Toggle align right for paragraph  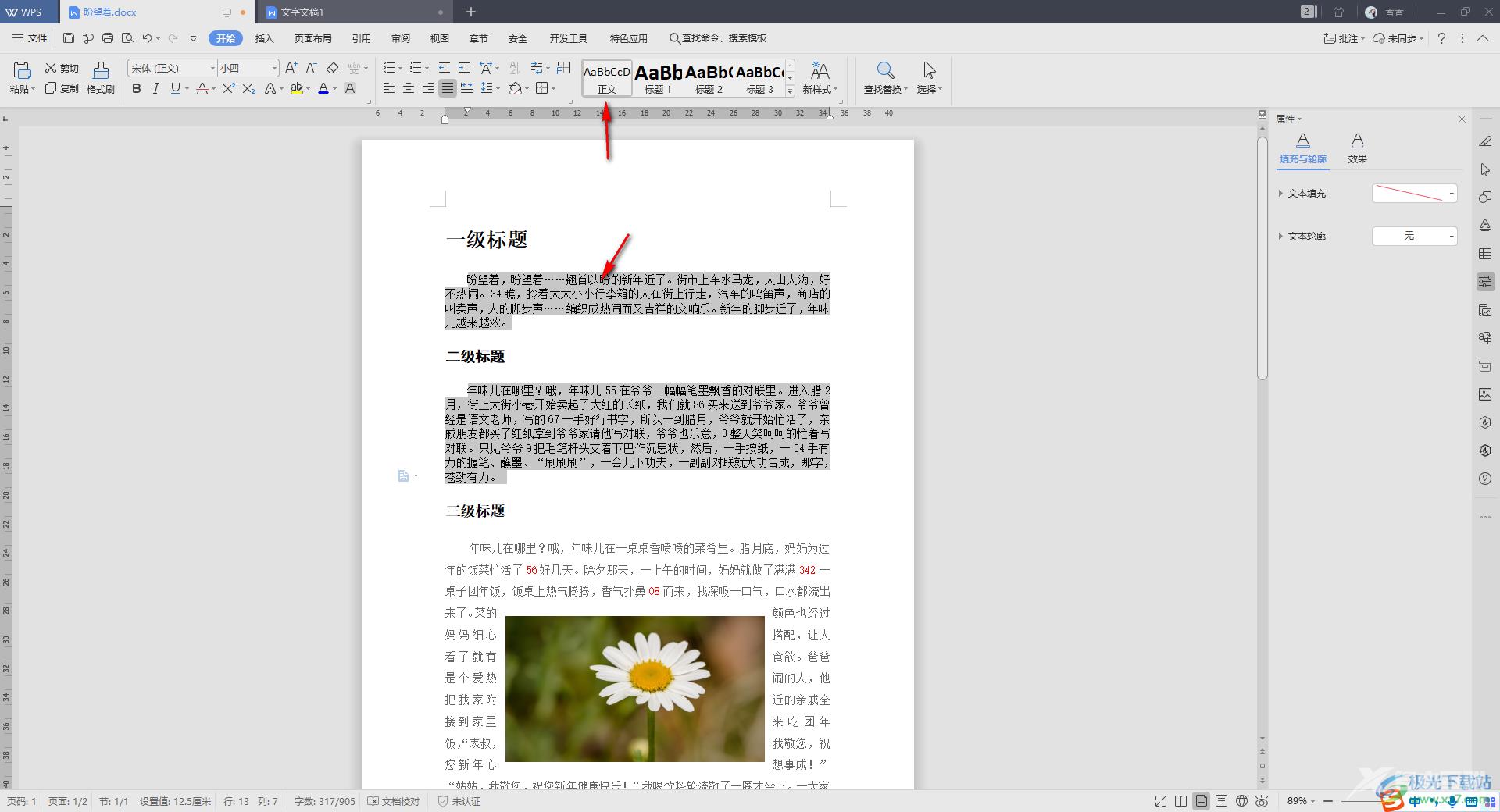coord(428,88)
